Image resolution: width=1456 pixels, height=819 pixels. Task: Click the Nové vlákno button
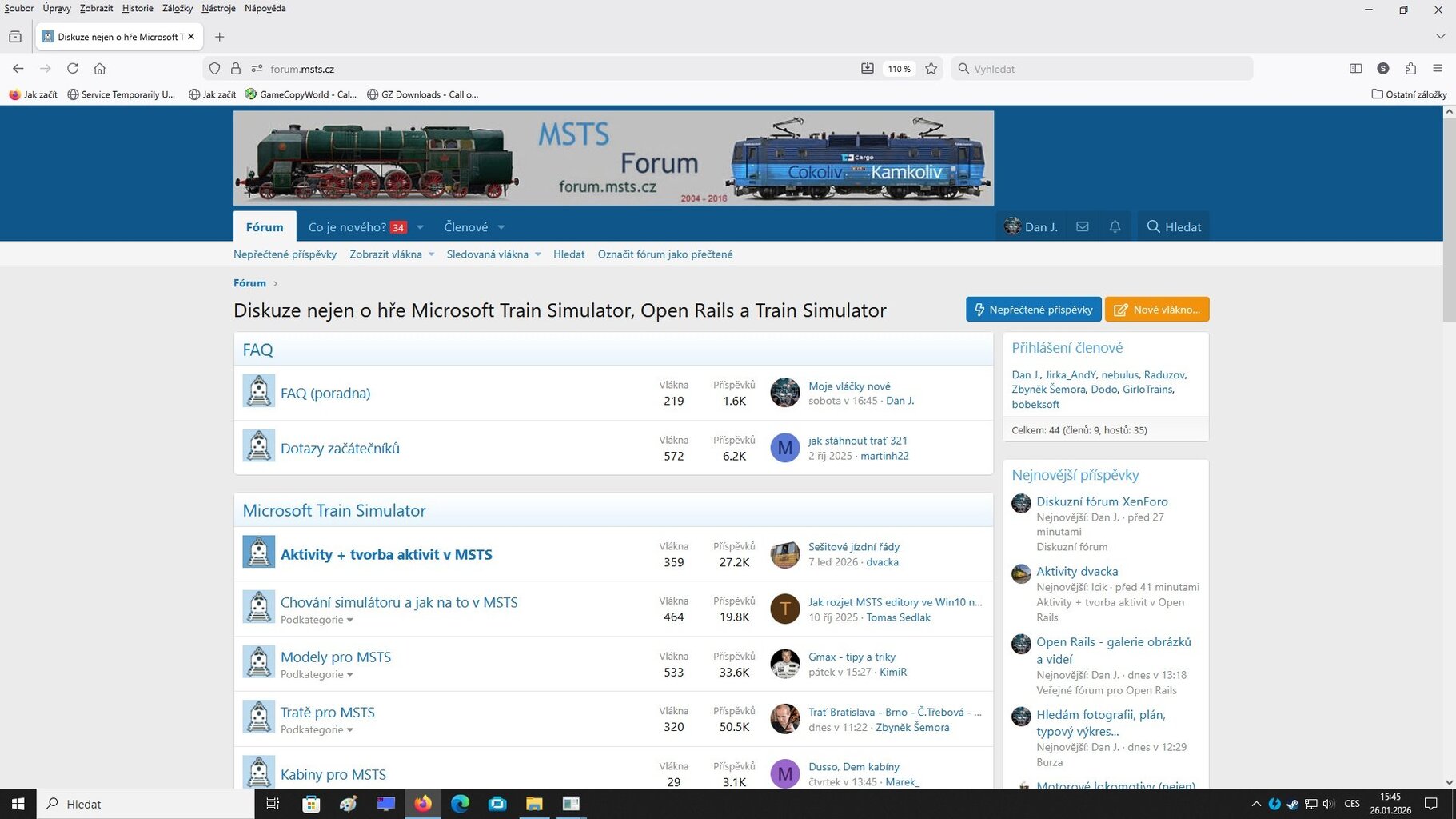pos(1156,310)
